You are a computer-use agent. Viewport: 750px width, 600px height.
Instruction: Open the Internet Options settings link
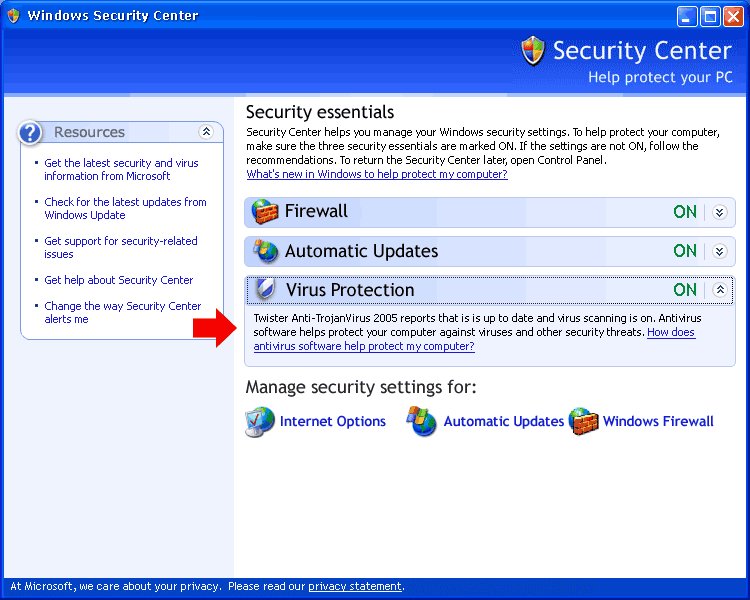point(333,422)
